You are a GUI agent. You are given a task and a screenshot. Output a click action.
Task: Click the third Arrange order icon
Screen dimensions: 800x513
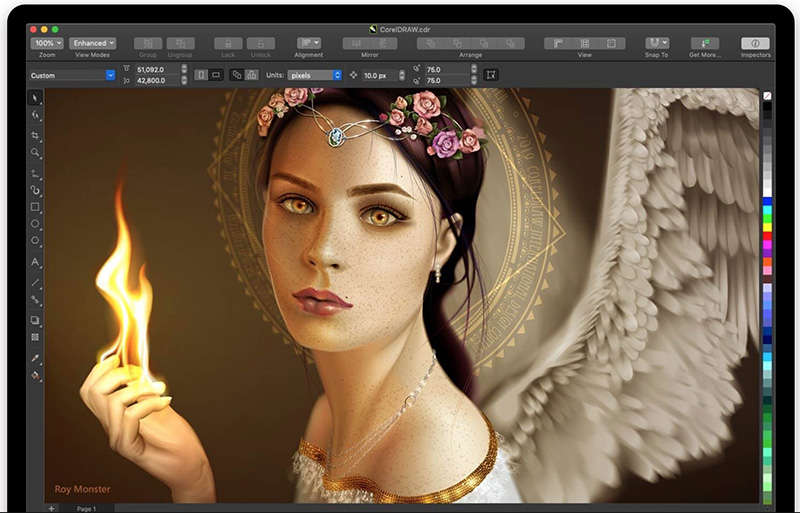(x=484, y=43)
